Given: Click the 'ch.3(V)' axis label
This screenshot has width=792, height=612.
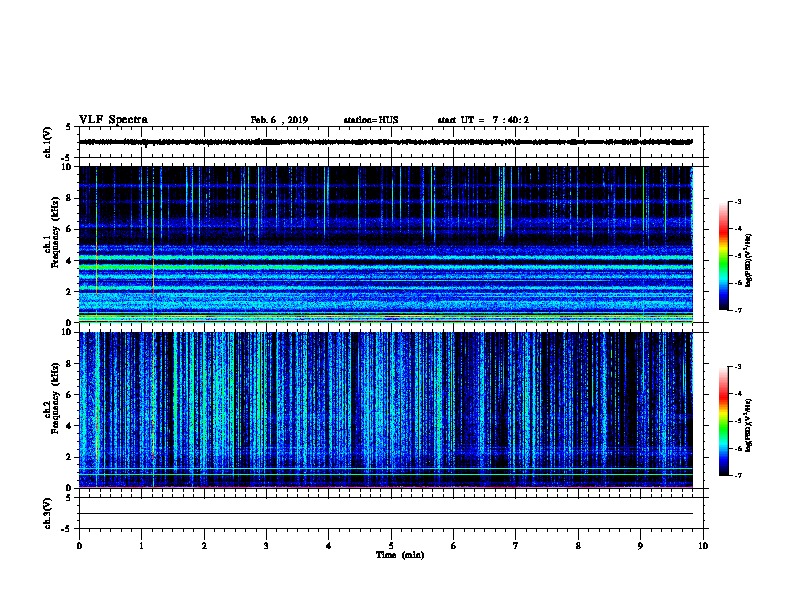Looking at the screenshot, I should [47, 513].
